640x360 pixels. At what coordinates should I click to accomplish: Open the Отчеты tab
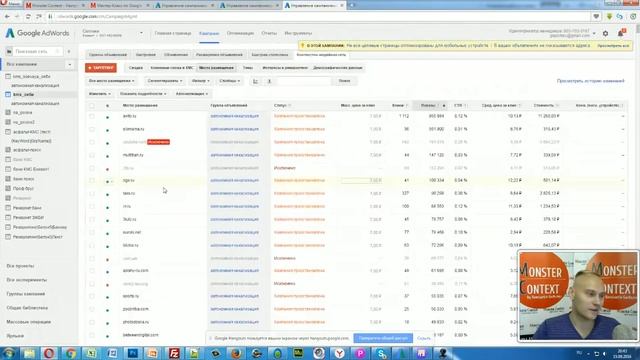tap(269, 33)
